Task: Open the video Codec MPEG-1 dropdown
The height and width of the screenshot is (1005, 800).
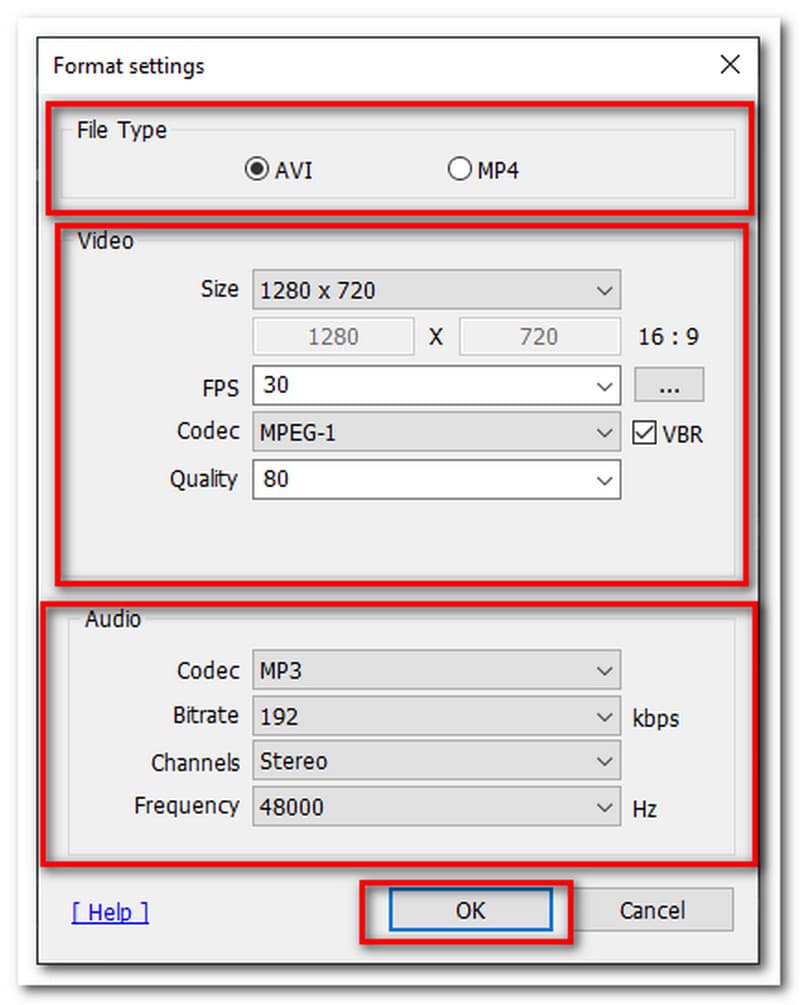Action: point(436,433)
